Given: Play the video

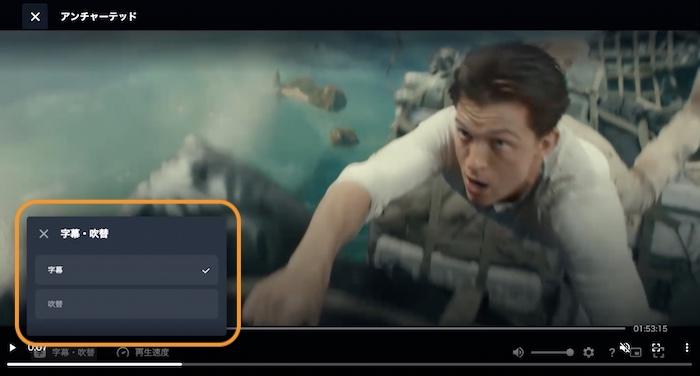Looking at the screenshot, I should pos(12,347).
